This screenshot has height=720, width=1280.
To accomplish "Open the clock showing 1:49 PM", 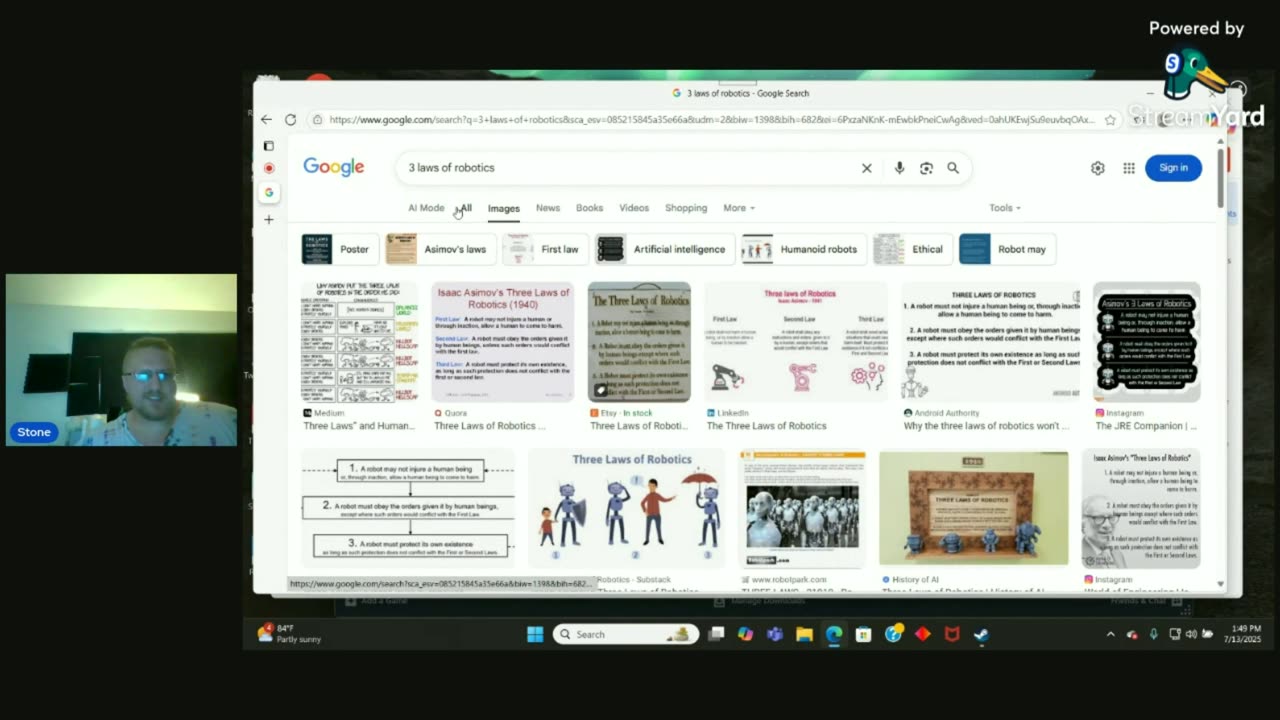I will 1244,634.
